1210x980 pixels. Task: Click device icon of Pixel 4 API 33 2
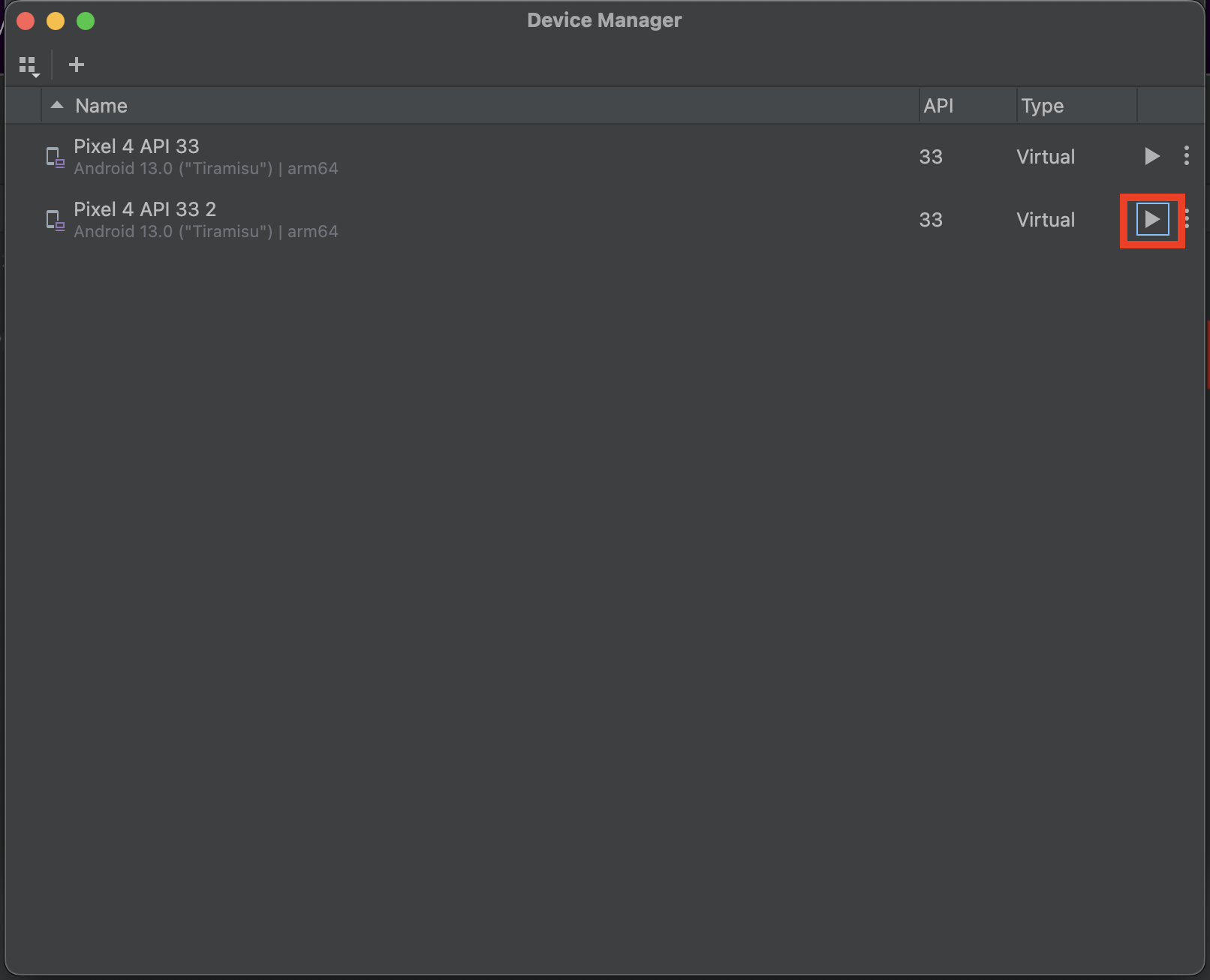(x=55, y=220)
